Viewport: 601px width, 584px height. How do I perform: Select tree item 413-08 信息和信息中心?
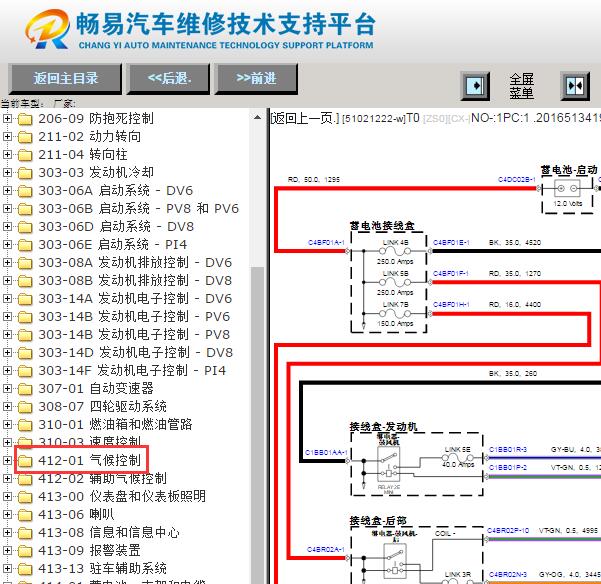point(109,533)
